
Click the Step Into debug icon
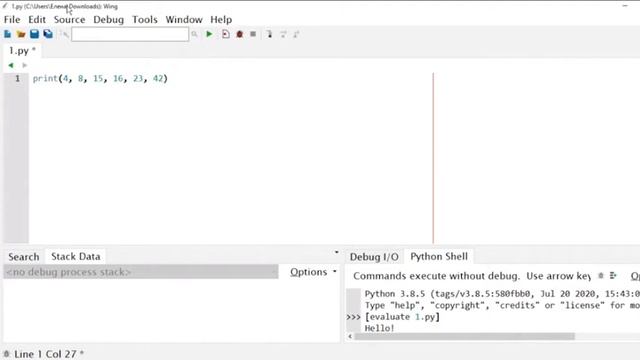pyautogui.click(x=269, y=34)
